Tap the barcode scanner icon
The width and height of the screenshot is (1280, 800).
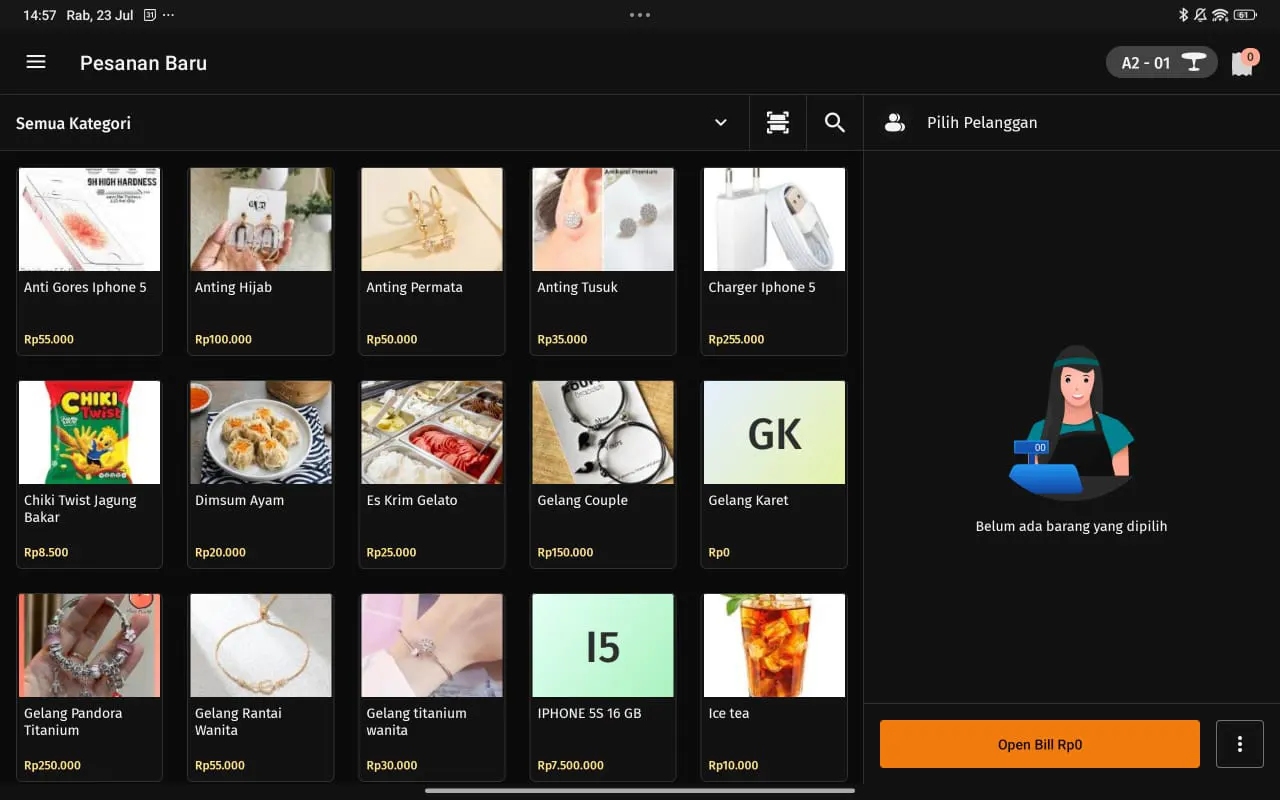777,123
